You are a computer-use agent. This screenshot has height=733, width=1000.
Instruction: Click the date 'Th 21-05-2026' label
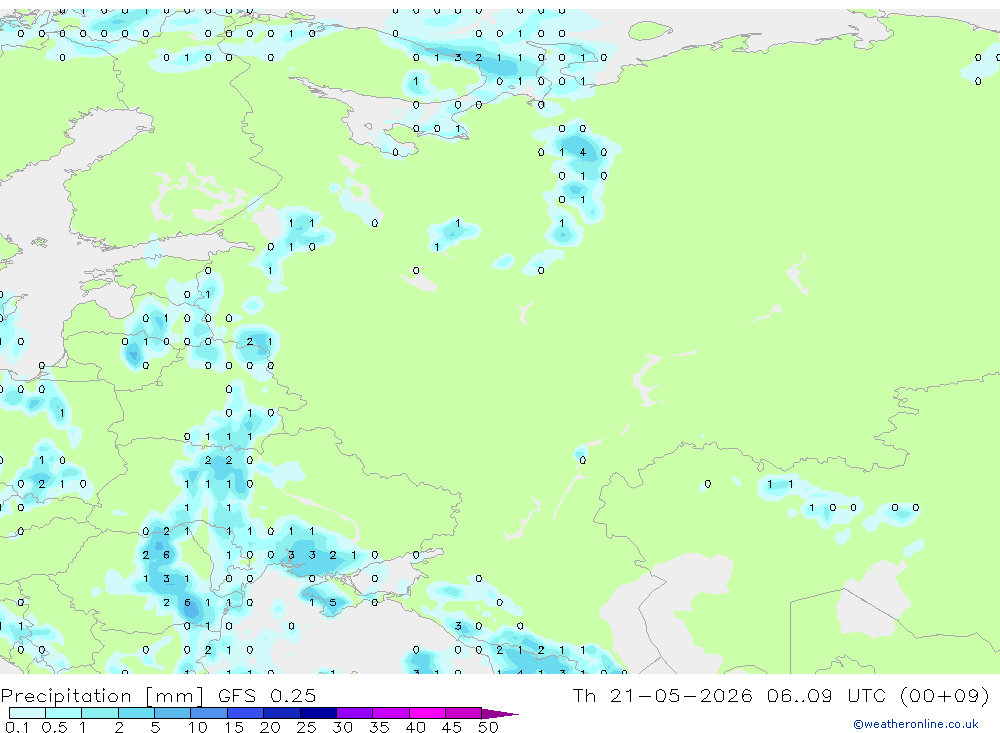pos(662,695)
